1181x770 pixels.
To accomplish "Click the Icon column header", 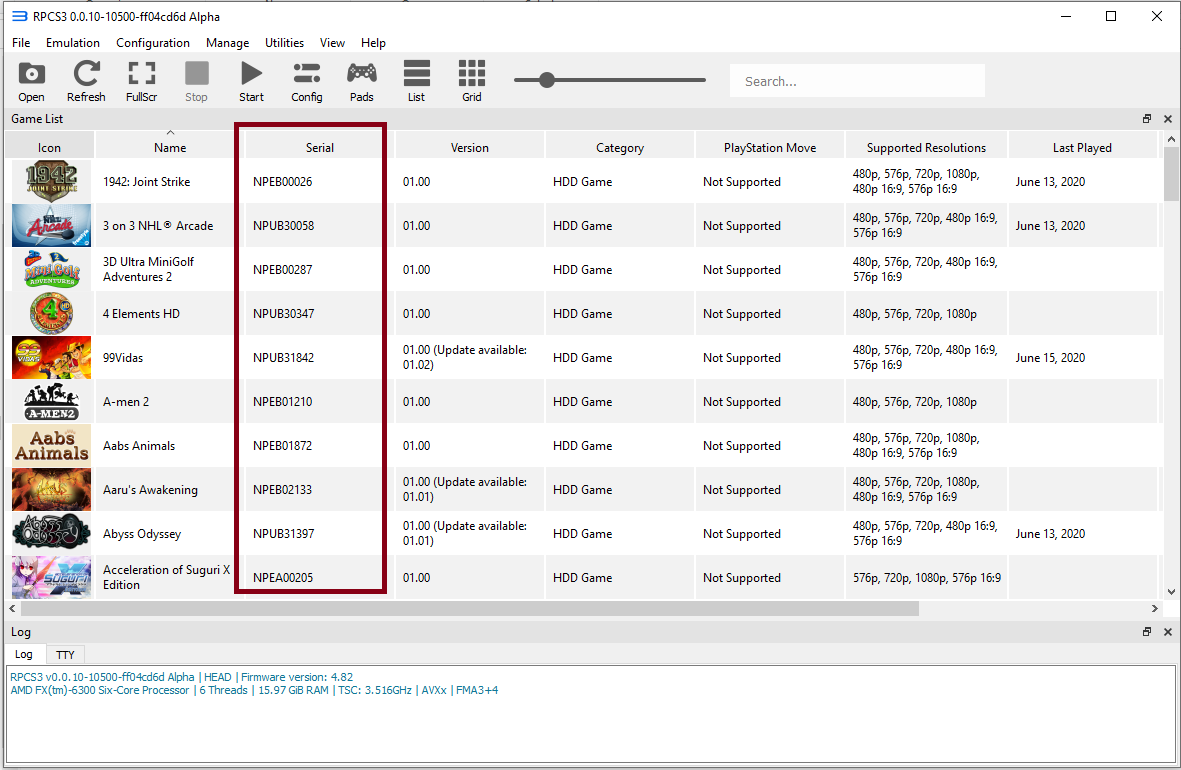I will (50, 148).
